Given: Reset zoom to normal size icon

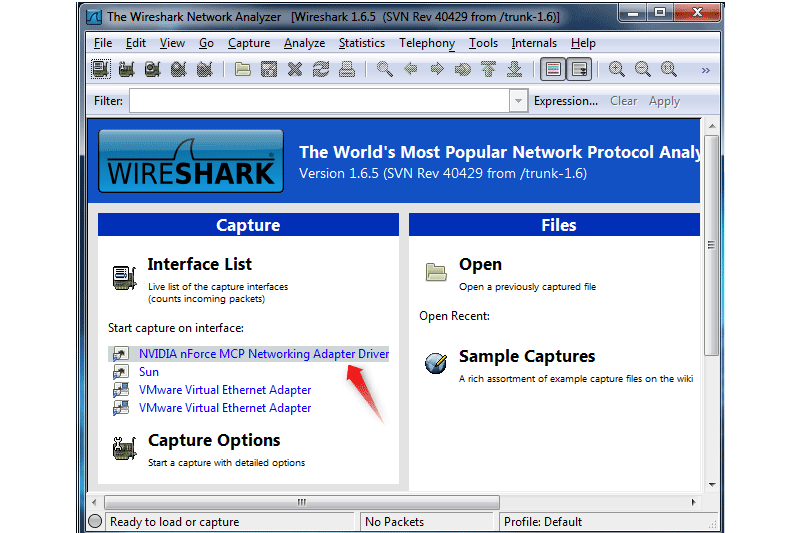Looking at the screenshot, I should 669,69.
